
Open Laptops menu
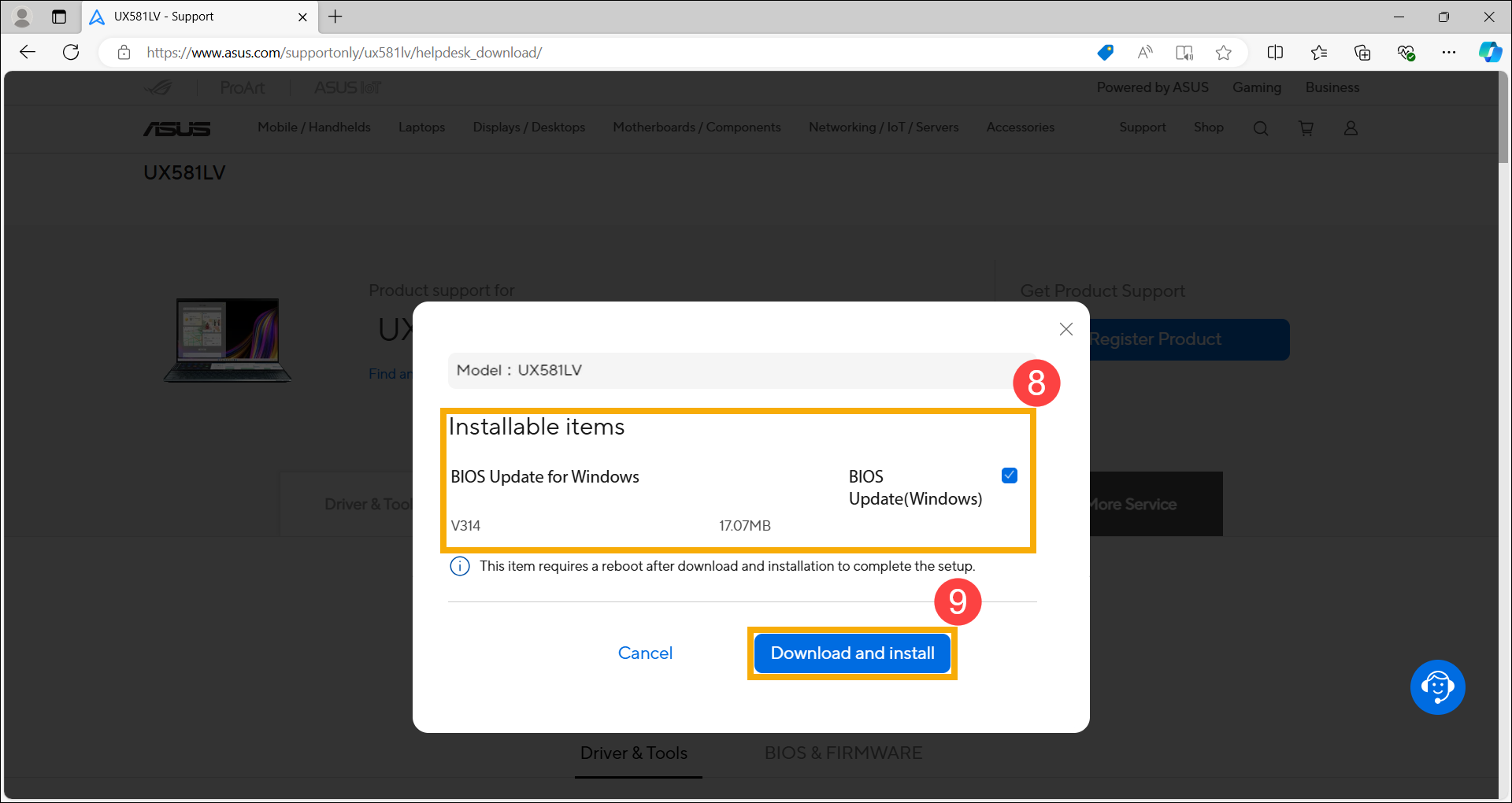[x=421, y=128]
